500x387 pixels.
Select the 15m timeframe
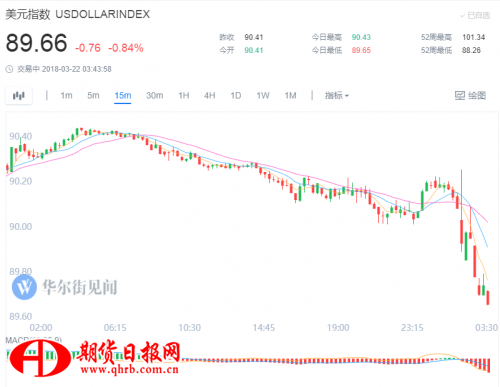coord(123,96)
